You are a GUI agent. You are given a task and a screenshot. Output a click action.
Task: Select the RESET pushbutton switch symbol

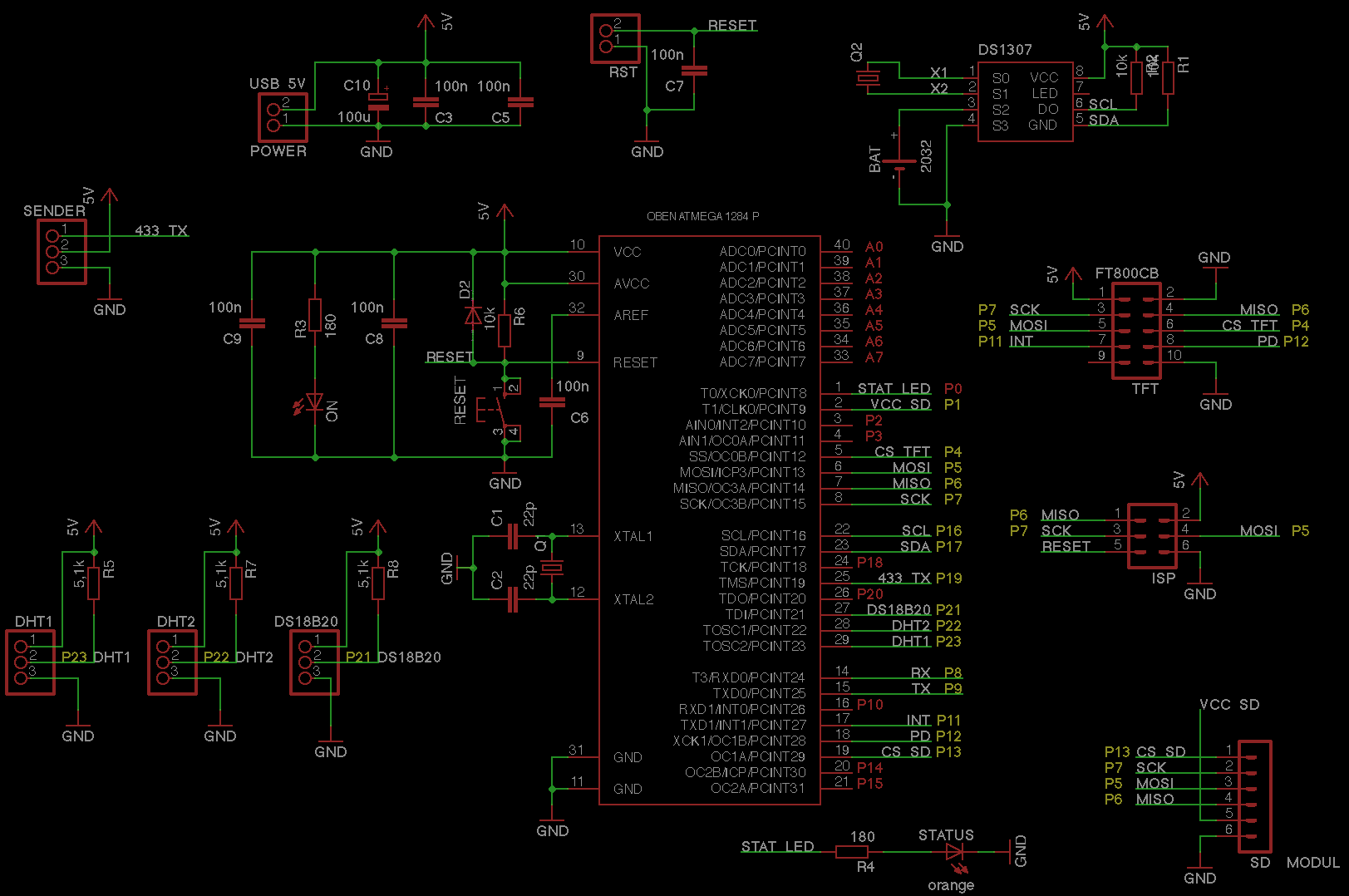click(499, 409)
